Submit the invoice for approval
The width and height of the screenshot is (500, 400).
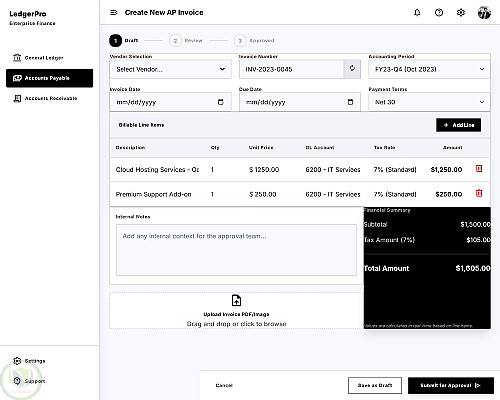click(x=451, y=385)
